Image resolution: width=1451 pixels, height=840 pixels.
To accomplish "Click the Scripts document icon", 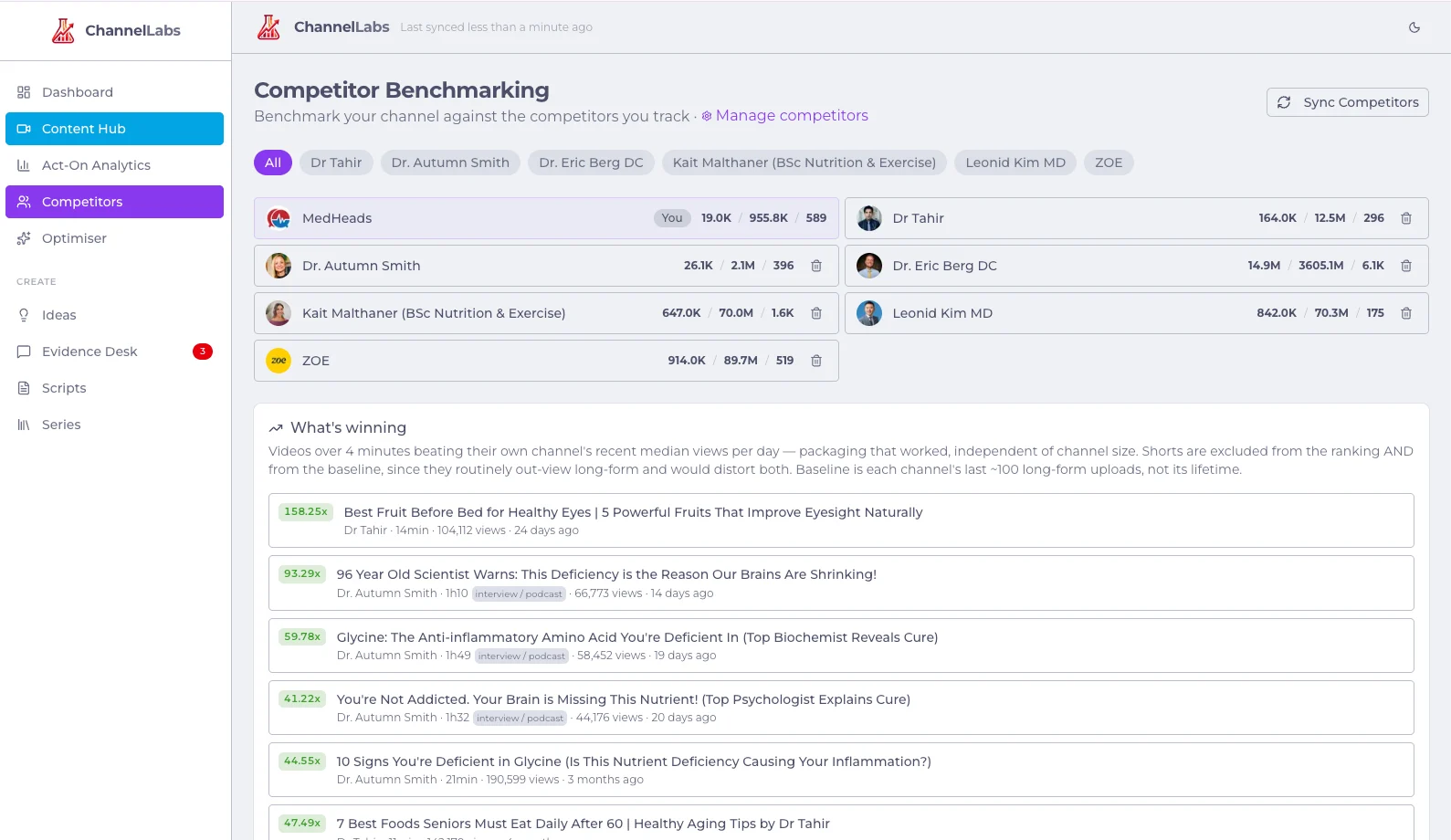I will (24, 388).
